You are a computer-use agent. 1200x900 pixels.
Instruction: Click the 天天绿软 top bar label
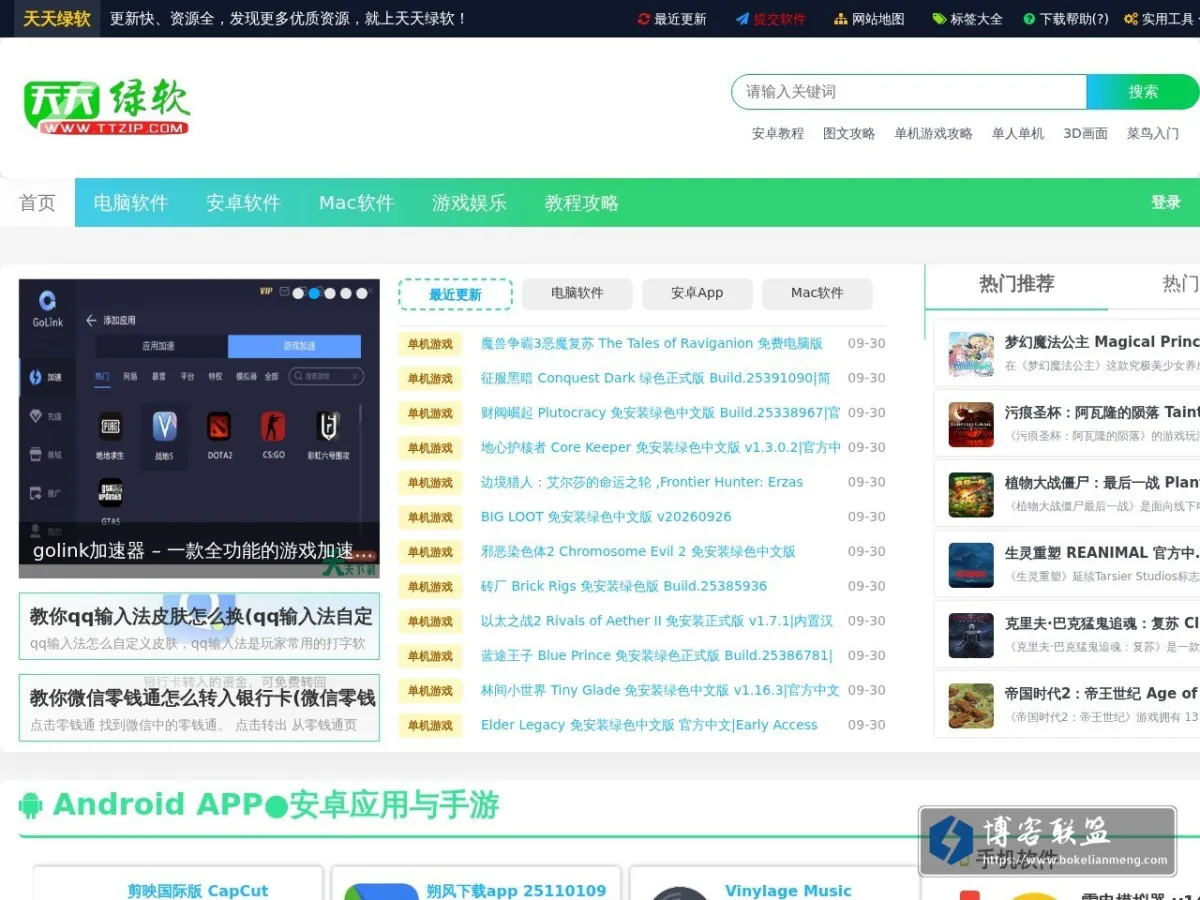(x=57, y=19)
